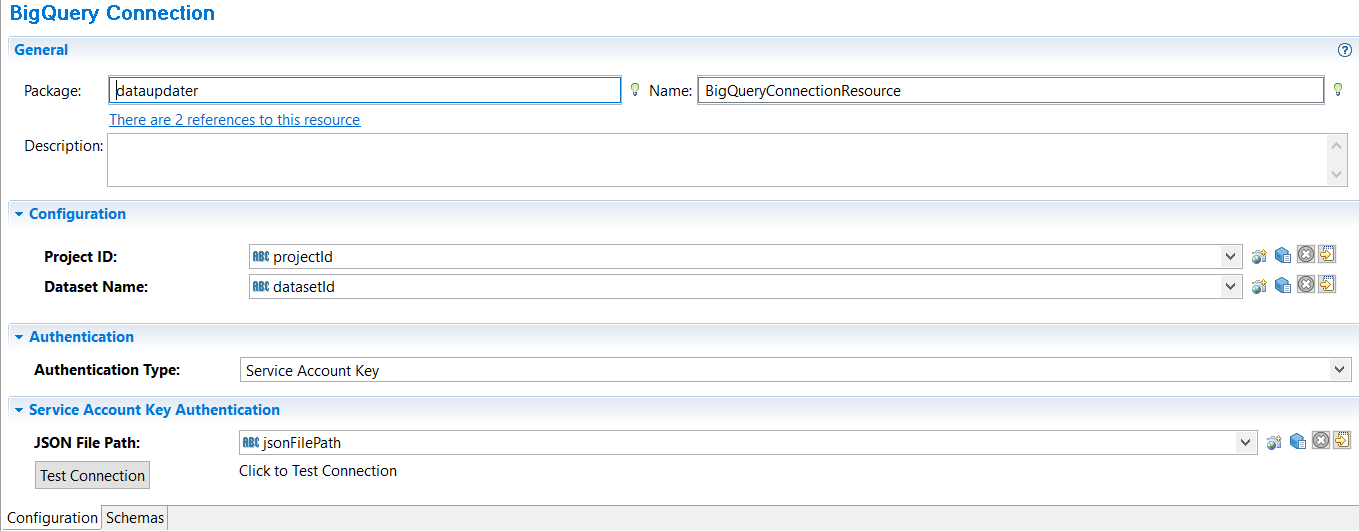Open the Dataset Name dropdown arrow
Screen dimensions: 1359x531
pyautogui.click(x=1232, y=287)
